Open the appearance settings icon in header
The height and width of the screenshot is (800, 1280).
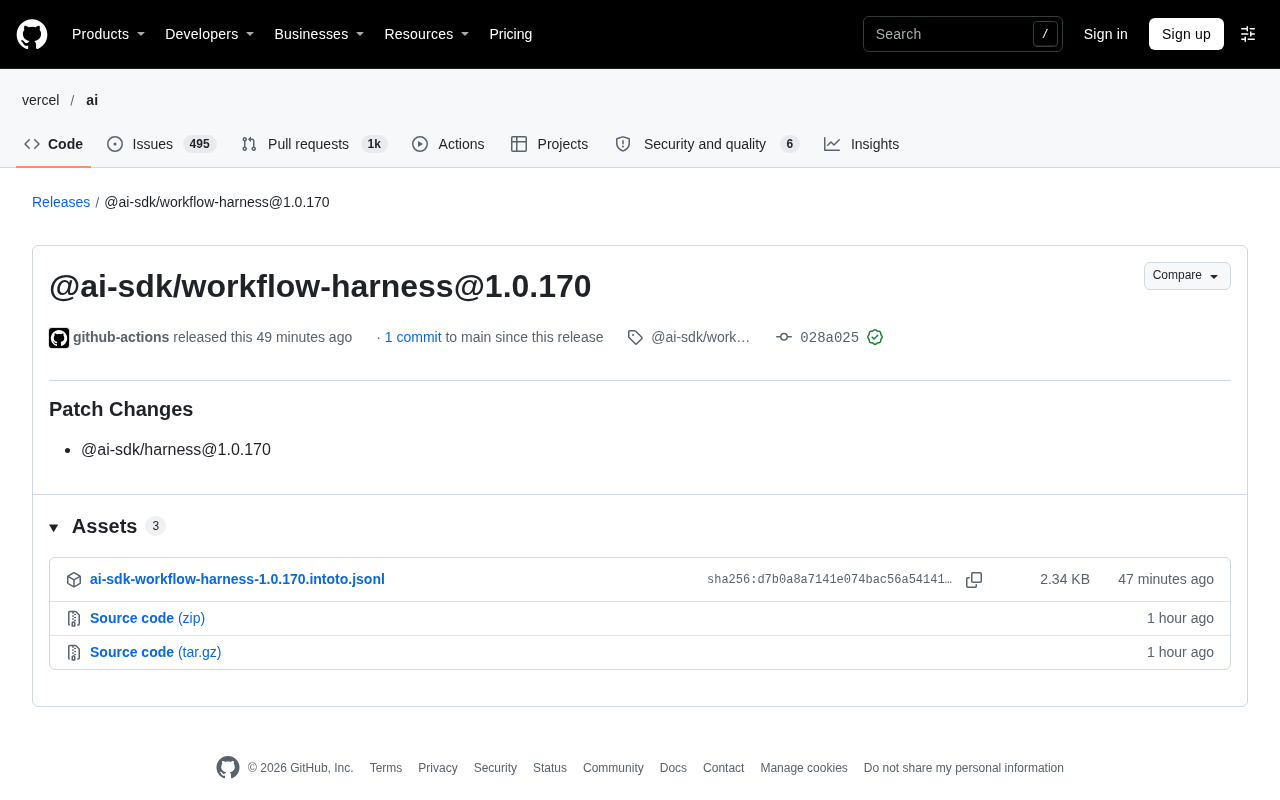pyautogui.click(x=1248, y=34)
